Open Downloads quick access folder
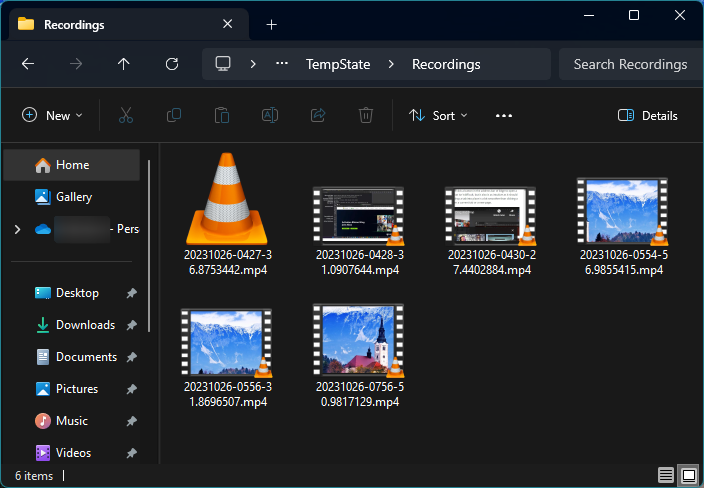 pos(75,325)
